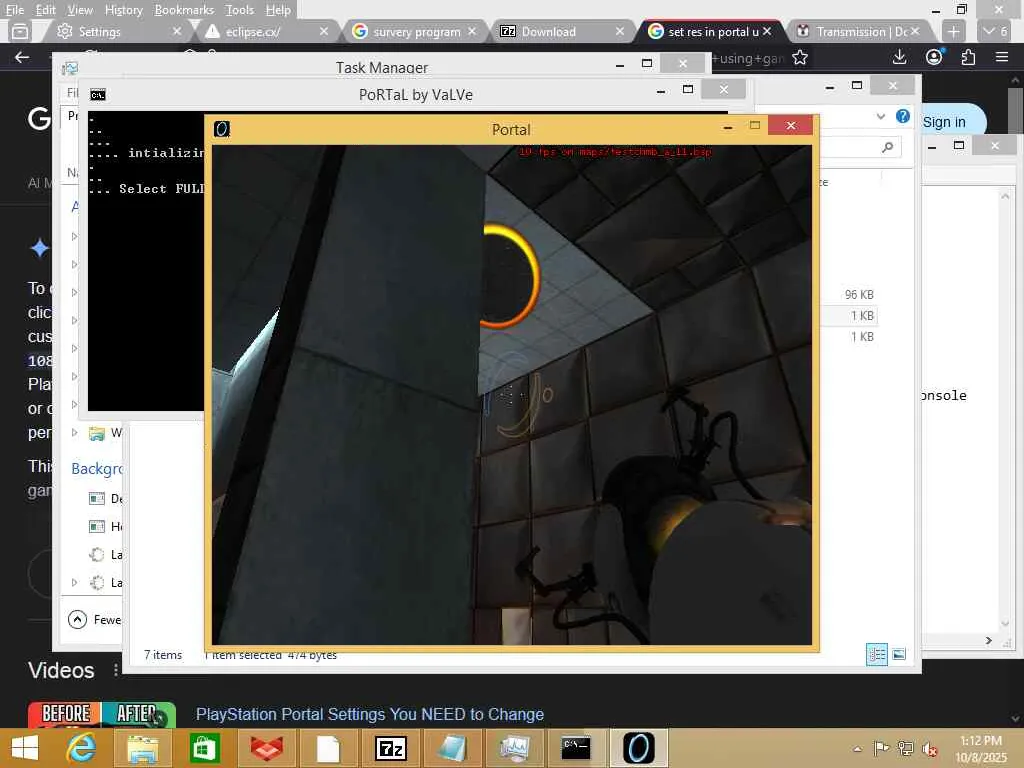Close the Settings browser tab
The height and width of the screenshot is (768, 1024).
(x=177, y=31)
